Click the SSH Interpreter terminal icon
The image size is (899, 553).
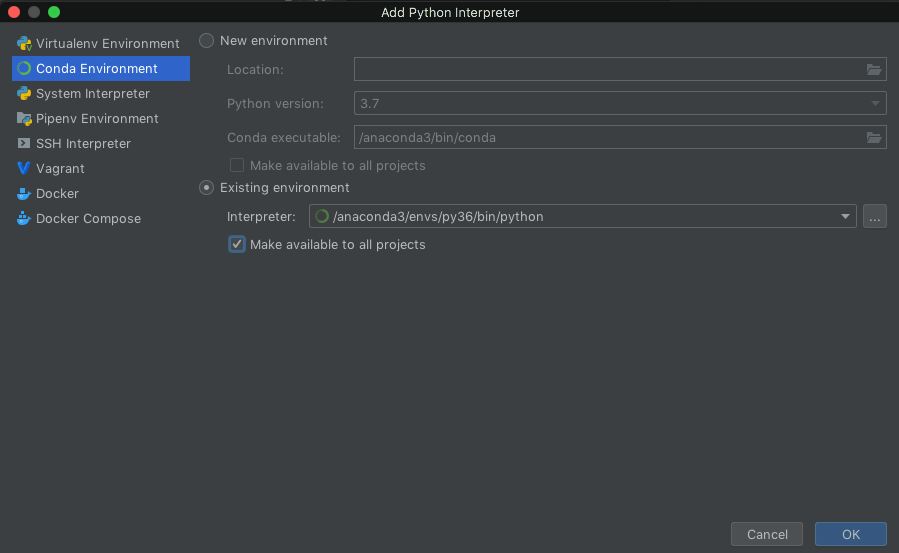[24, 143]
